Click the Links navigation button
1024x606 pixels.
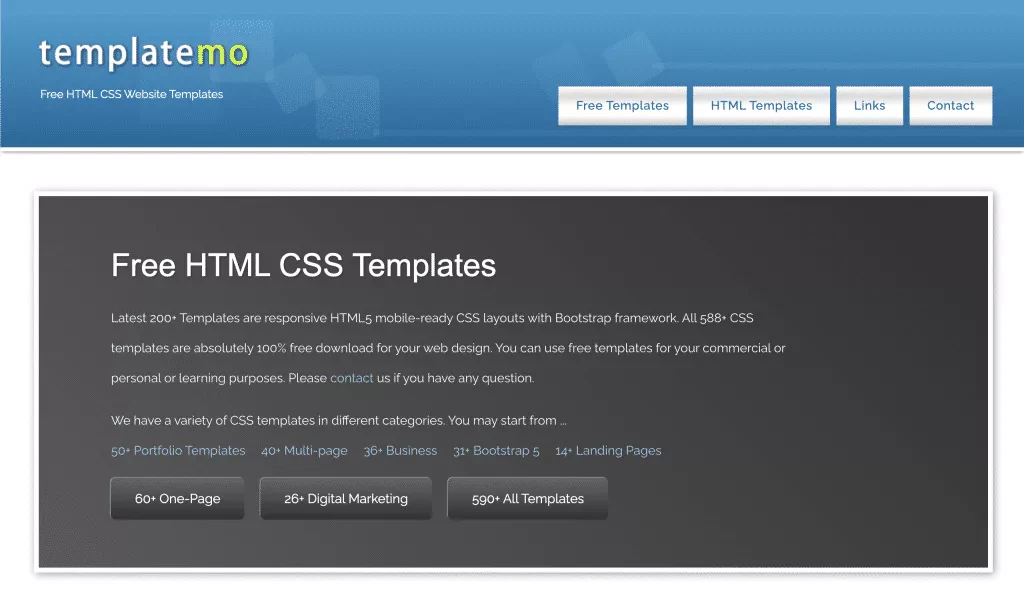click(869, 105)
